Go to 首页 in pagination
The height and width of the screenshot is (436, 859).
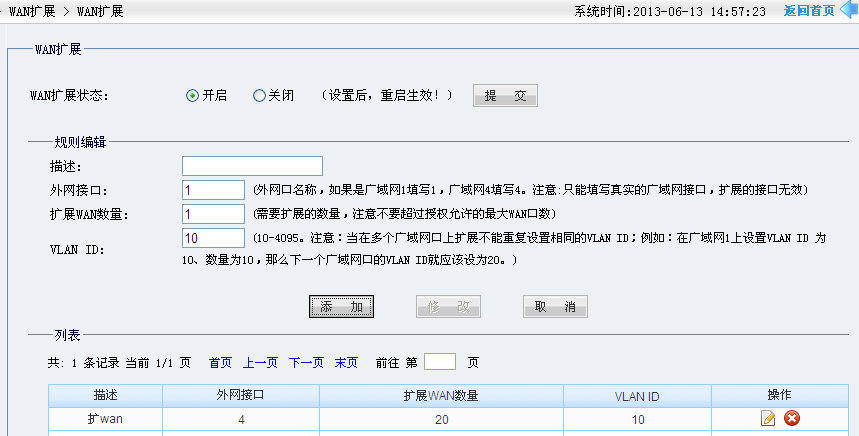(220, 363)
